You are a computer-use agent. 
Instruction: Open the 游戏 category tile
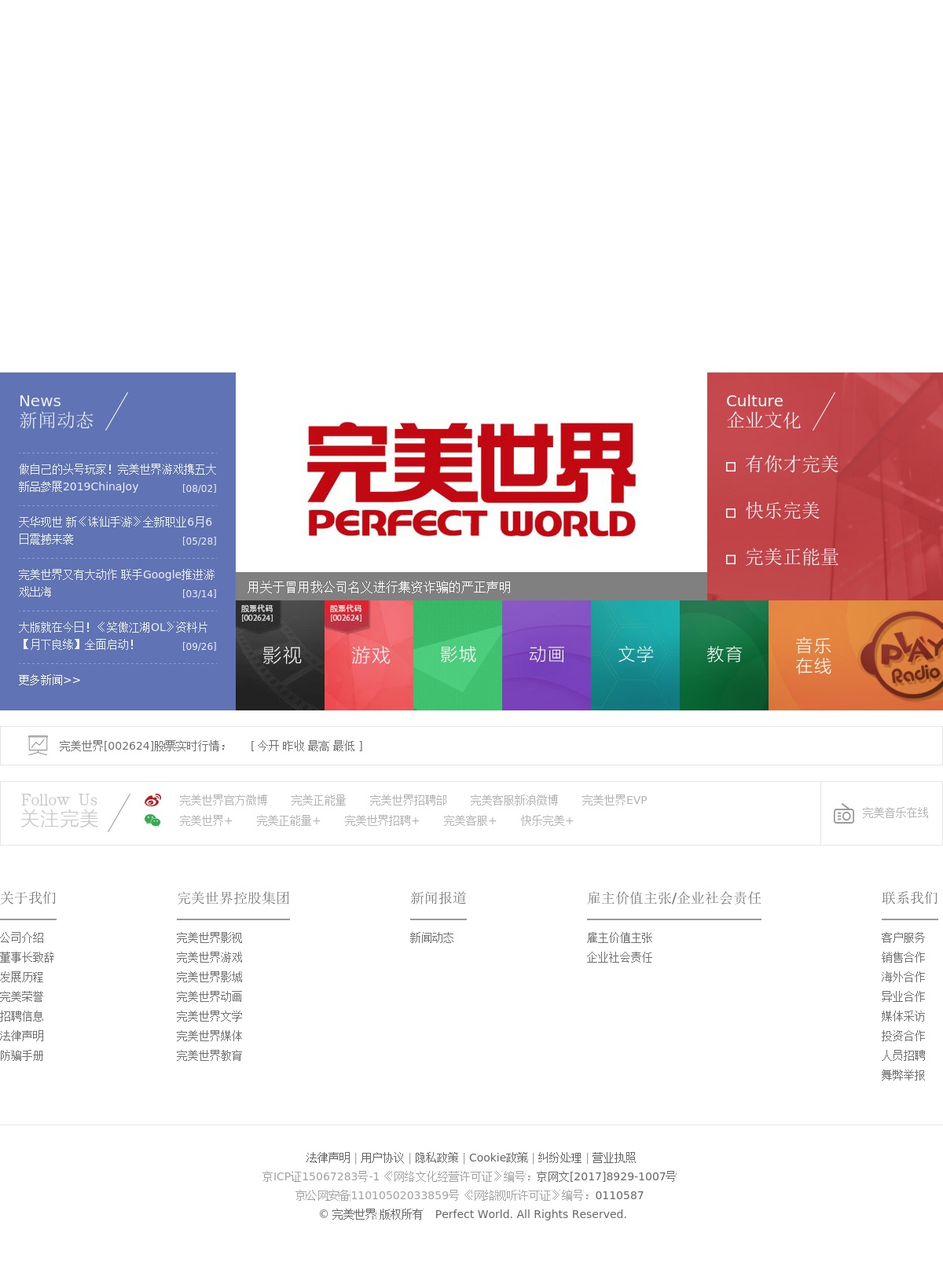pos(369,655)
